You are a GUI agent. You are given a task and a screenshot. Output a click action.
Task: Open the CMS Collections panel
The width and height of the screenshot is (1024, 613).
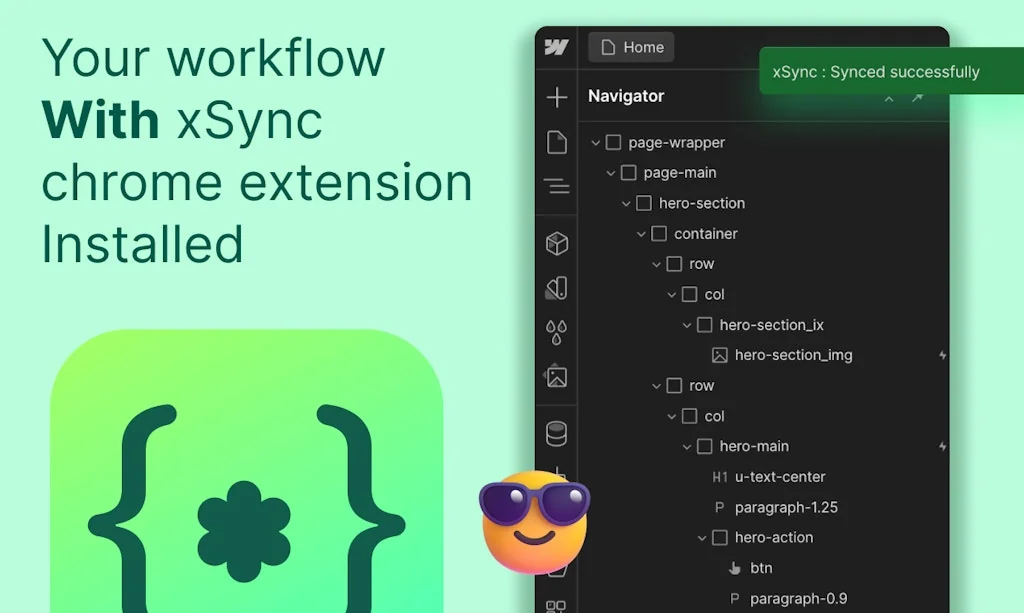[557, 432]
